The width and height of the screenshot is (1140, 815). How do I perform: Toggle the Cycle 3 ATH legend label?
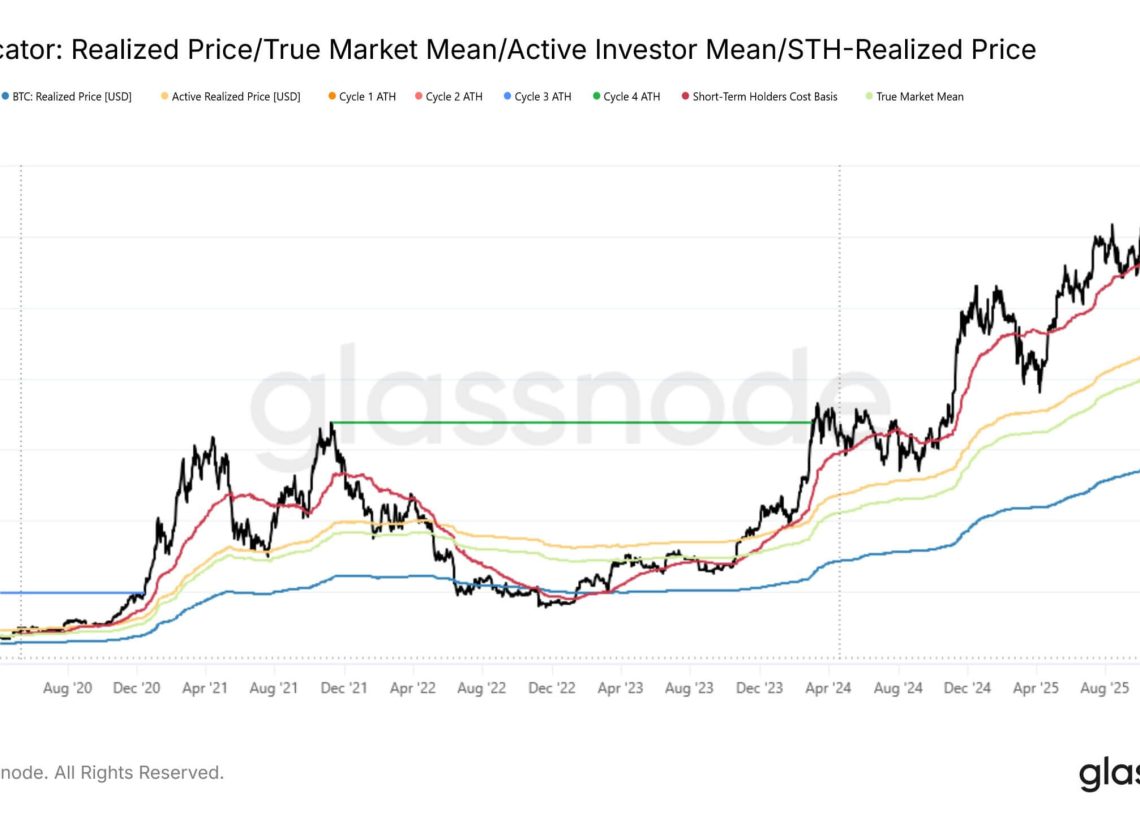click(543, 97)
